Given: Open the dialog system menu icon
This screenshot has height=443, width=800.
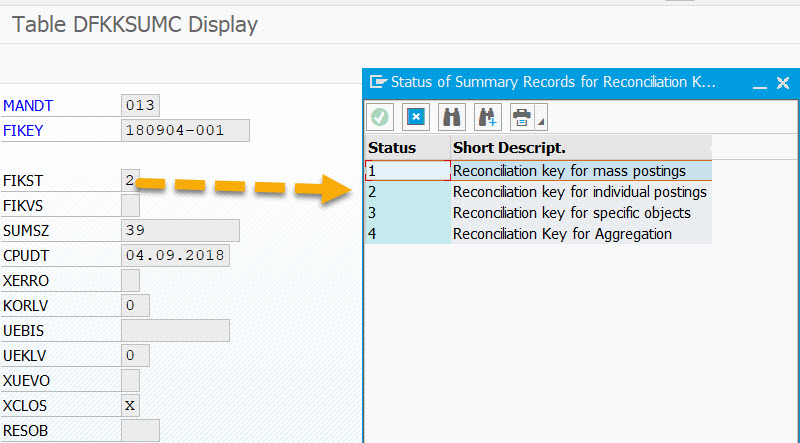Looking at the screenshot, I should [378, 82].
